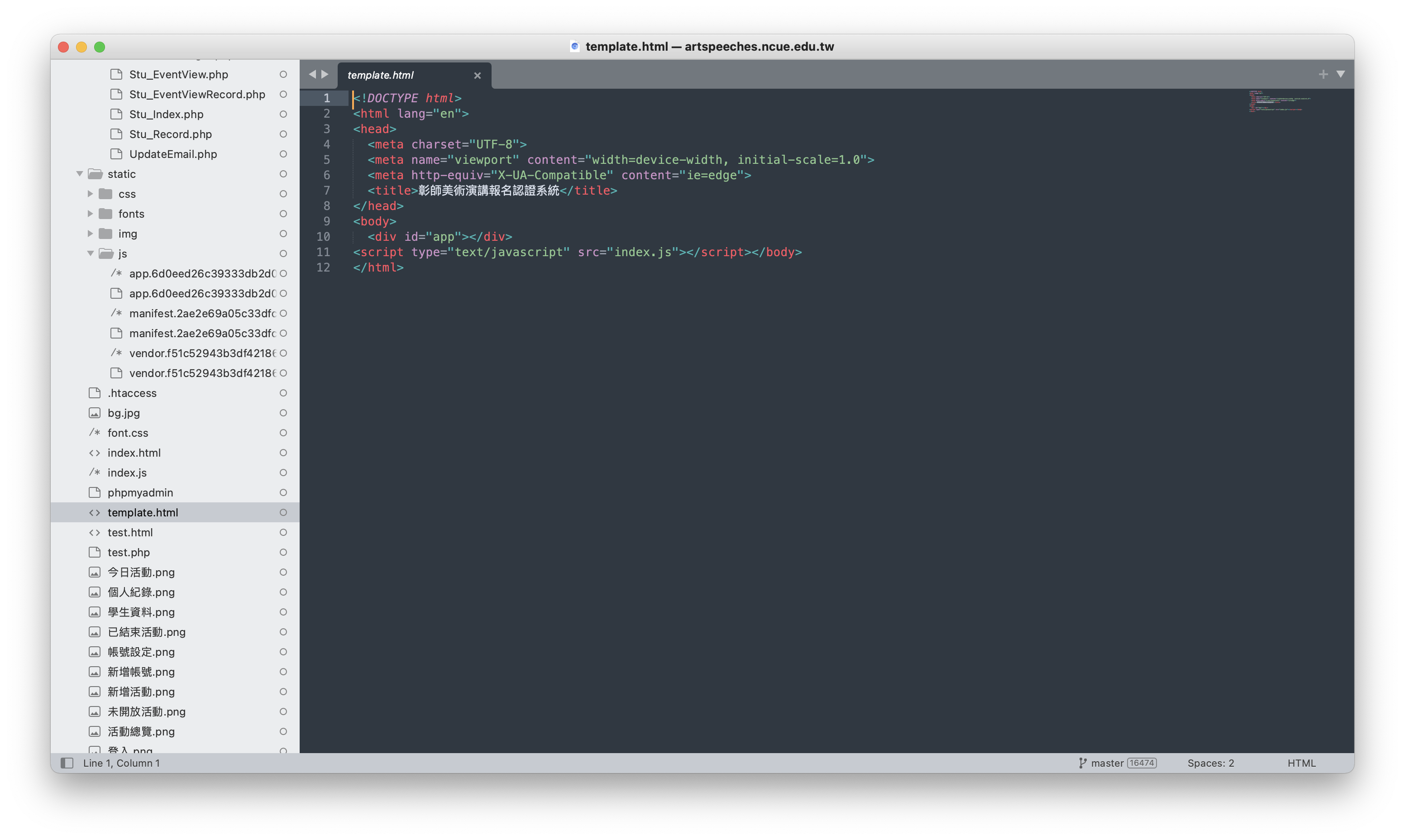Click Line 1, Column 1 status

[121, 763]
